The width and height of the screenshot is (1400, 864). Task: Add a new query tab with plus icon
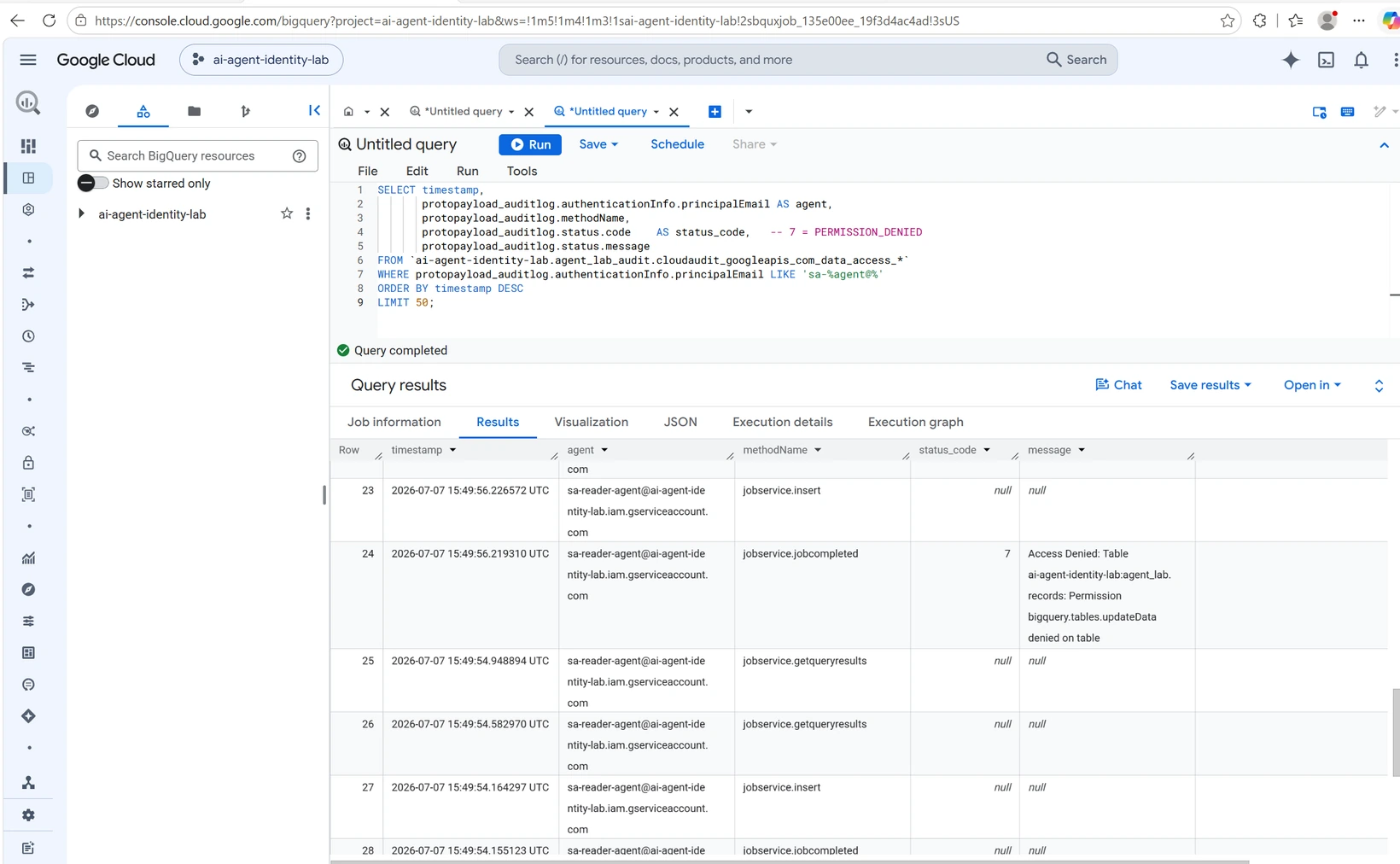pyautogui.click(x=715, y=112)
